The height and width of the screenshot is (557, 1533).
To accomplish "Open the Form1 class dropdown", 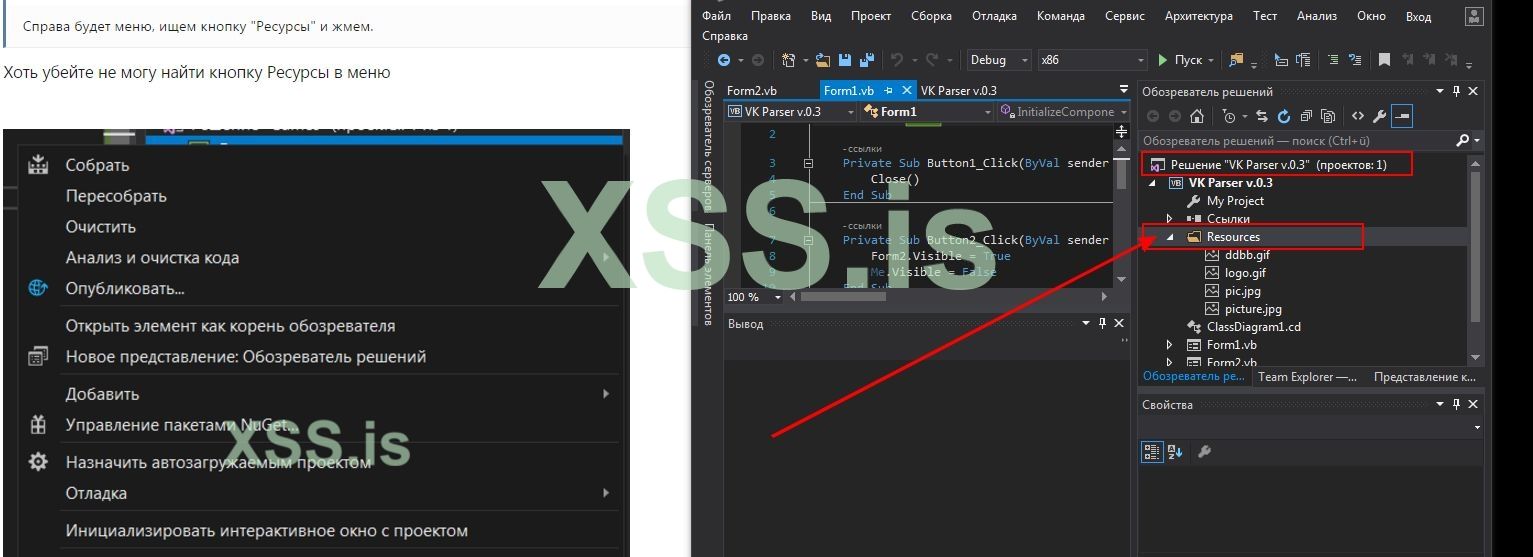I will pyautogui.click(x=926, y=112).
